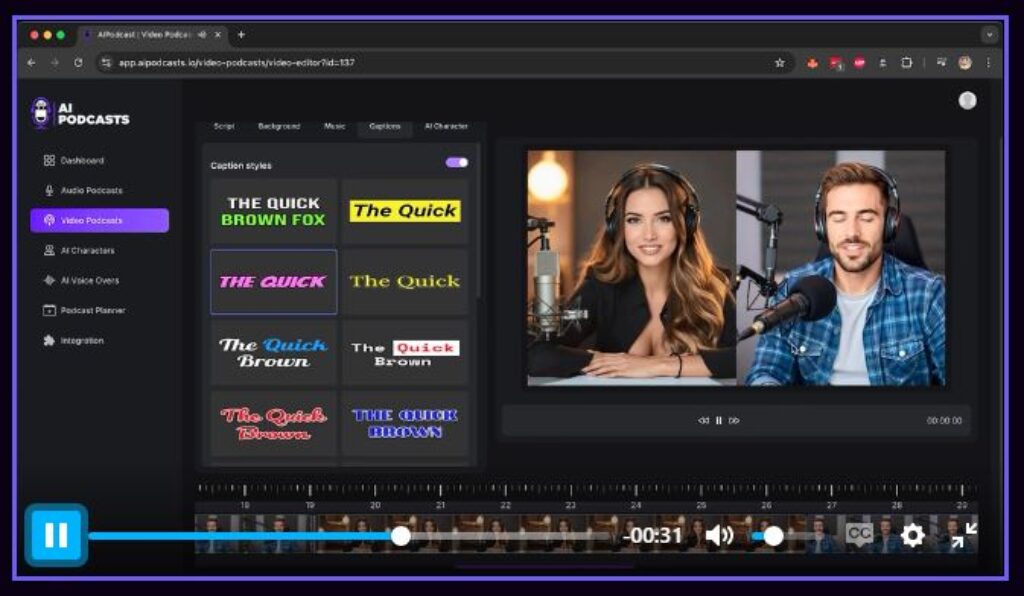Click the site info icon in address bar
The height and width of the screenshot is (596, 1024).
[x=105, y=63]
